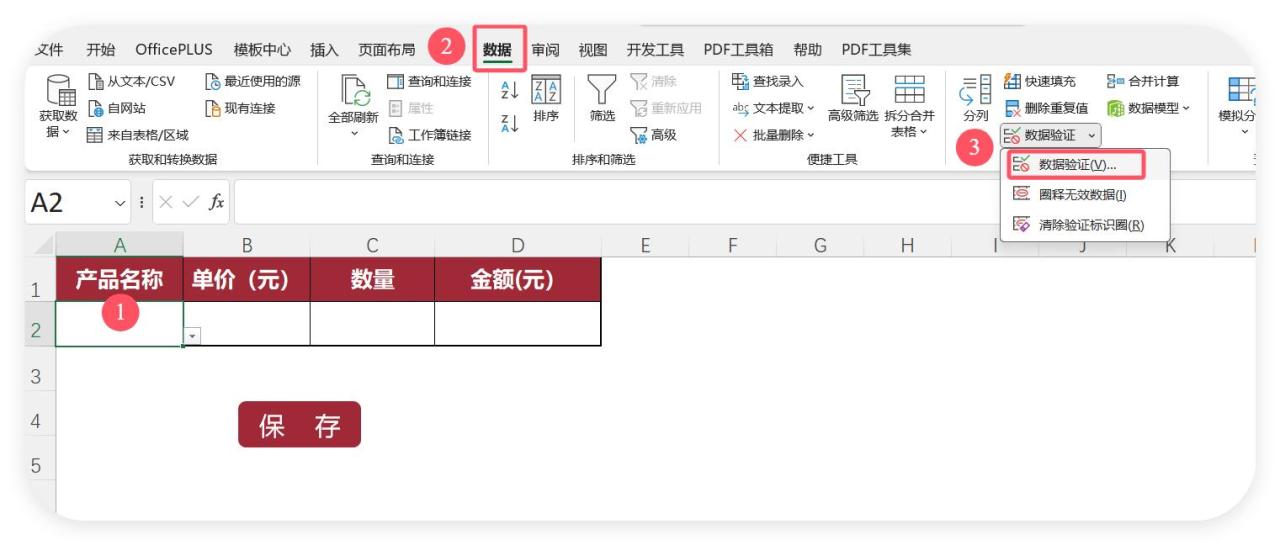Click 来自表格/区域

coord(139,135)
